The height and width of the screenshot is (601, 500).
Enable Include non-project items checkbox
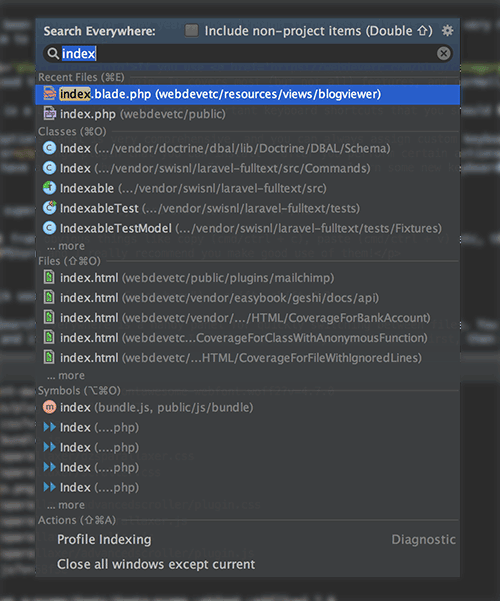[192, 30]
